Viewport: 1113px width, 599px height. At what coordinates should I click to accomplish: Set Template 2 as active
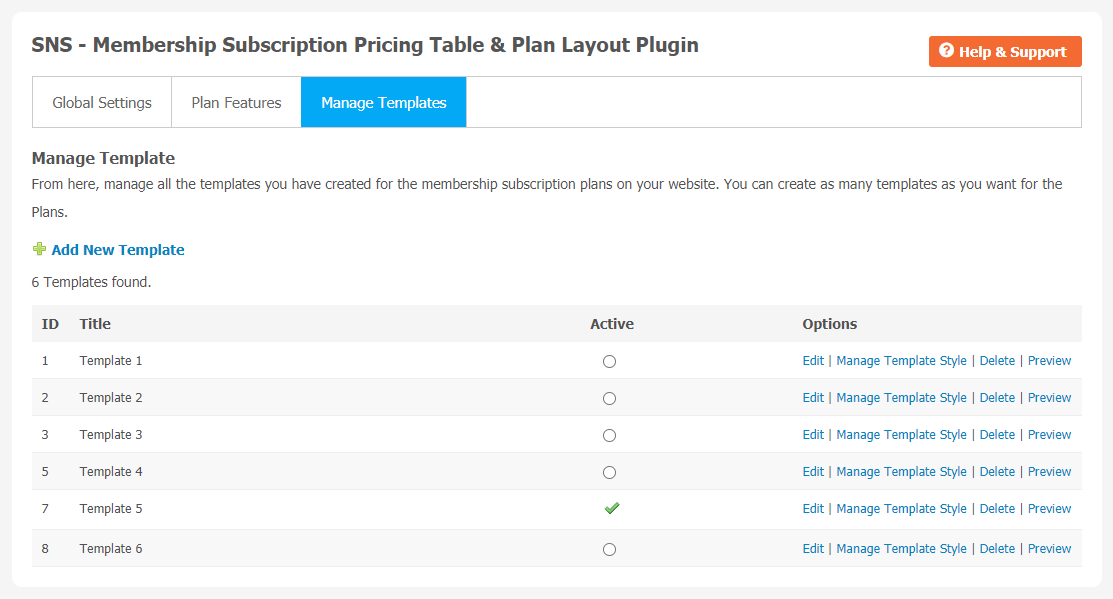click(x=609, y=398)
